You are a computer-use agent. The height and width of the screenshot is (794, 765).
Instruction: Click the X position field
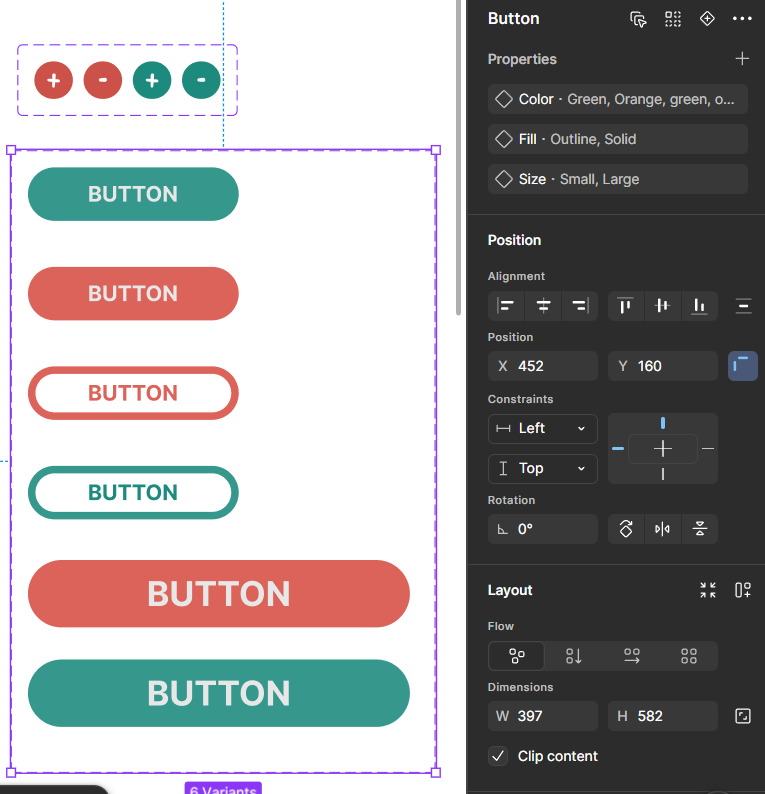click(x=543, y=366)
